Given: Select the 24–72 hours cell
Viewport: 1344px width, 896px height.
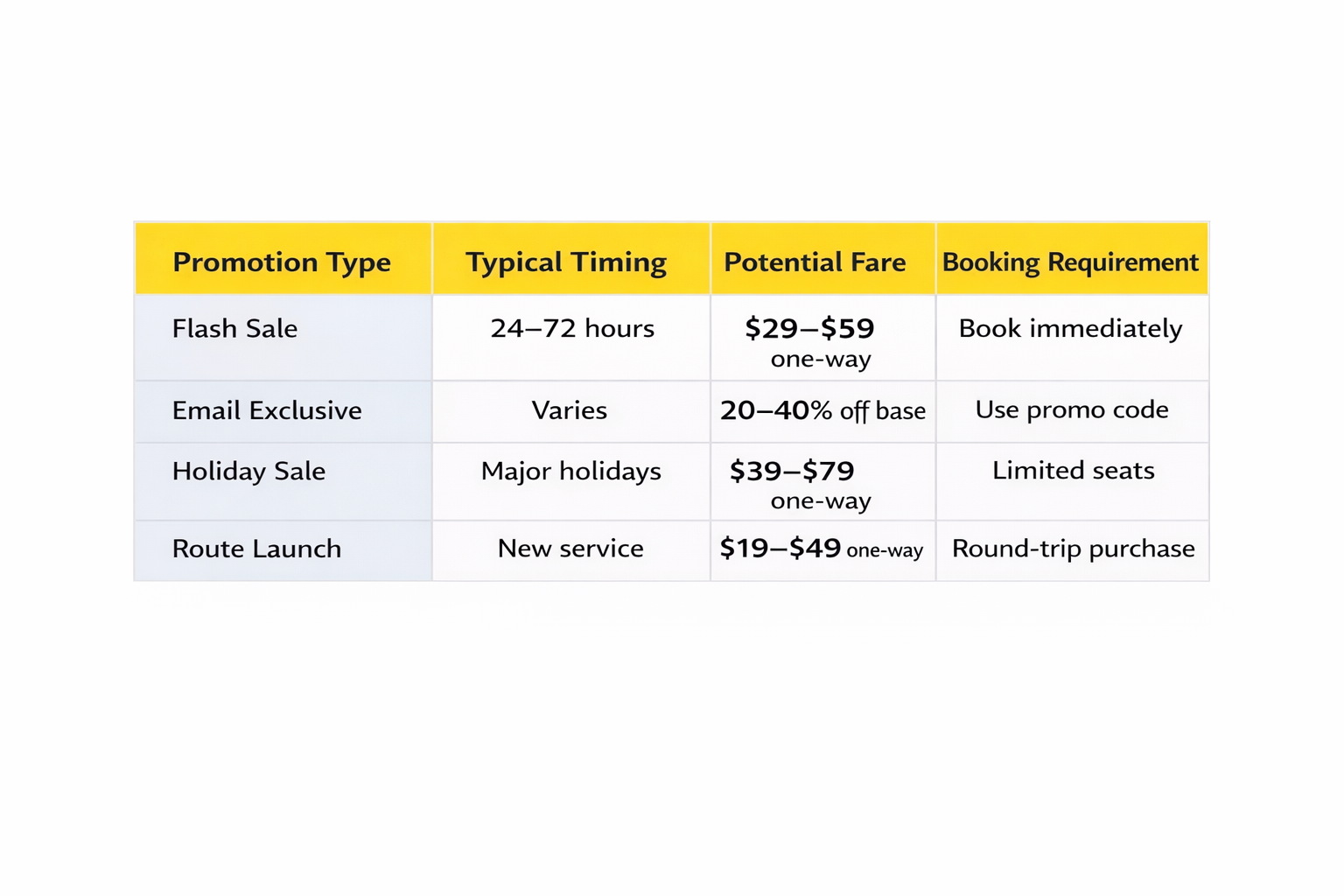Looking at the screenshot, I should (x=572, y=329).
